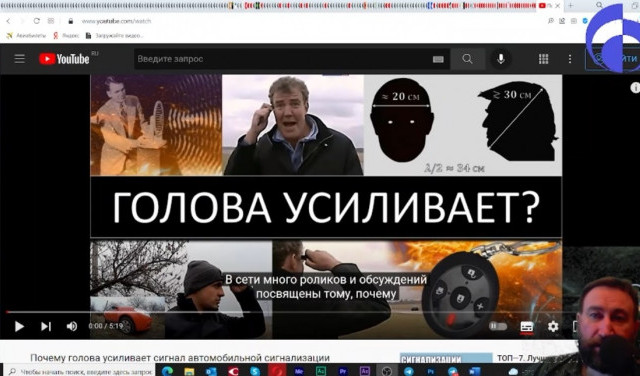
Task: Click the Windows taskbar search box
Action: pyautogui.click(x=80, y=372)
